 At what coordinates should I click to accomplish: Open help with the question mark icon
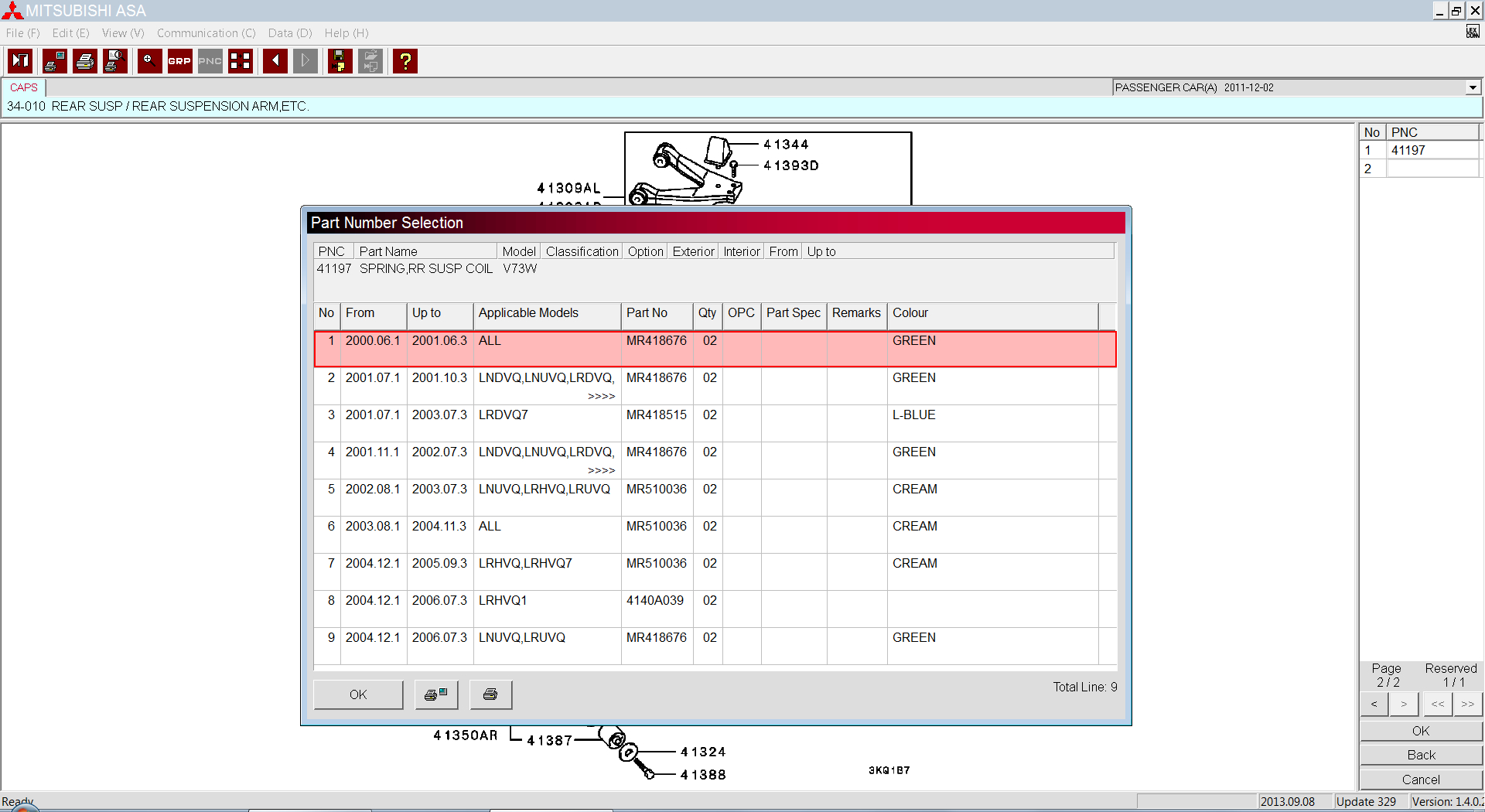[x=405, y=61]
